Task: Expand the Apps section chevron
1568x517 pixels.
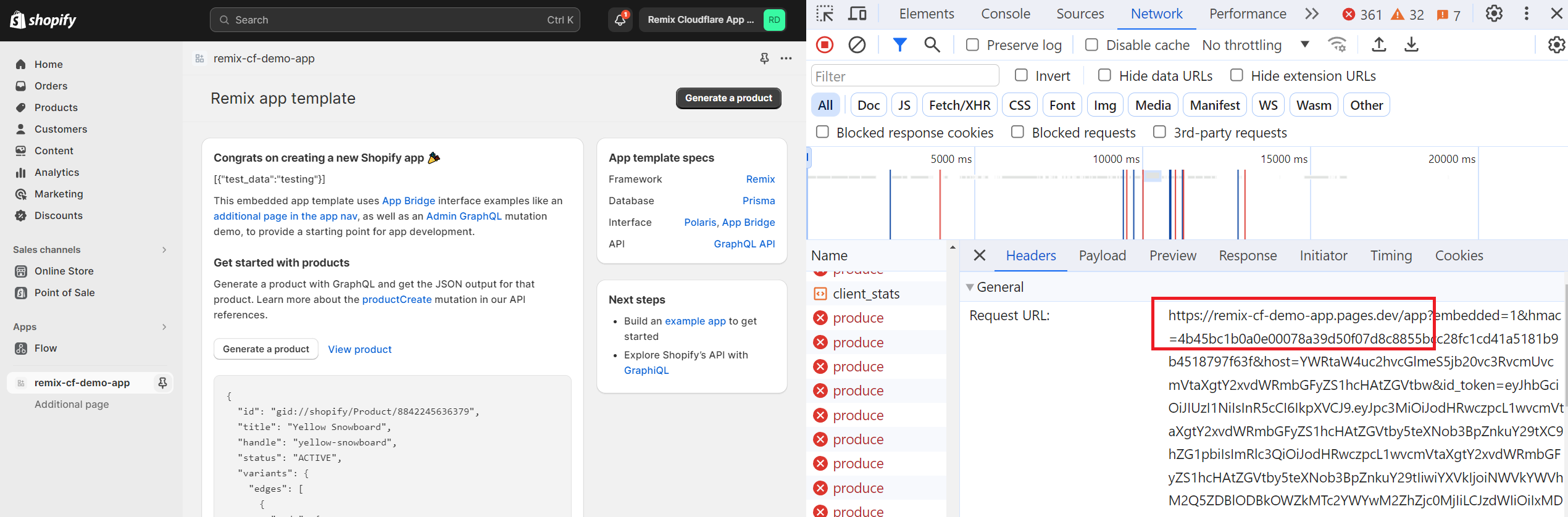Action: point(164,326)
